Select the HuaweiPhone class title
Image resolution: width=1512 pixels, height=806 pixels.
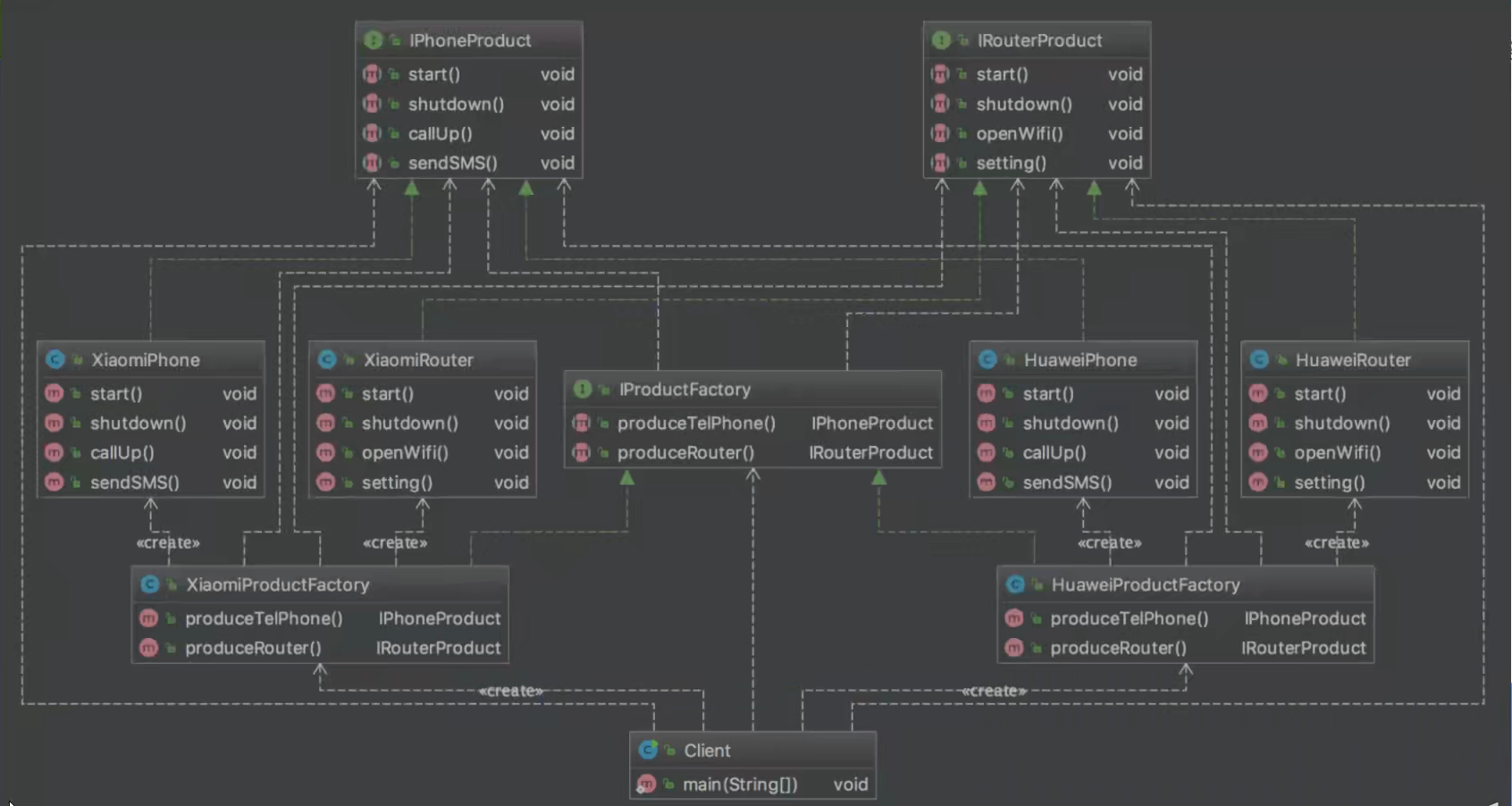pyautogui.click(x=1080, y=360)
